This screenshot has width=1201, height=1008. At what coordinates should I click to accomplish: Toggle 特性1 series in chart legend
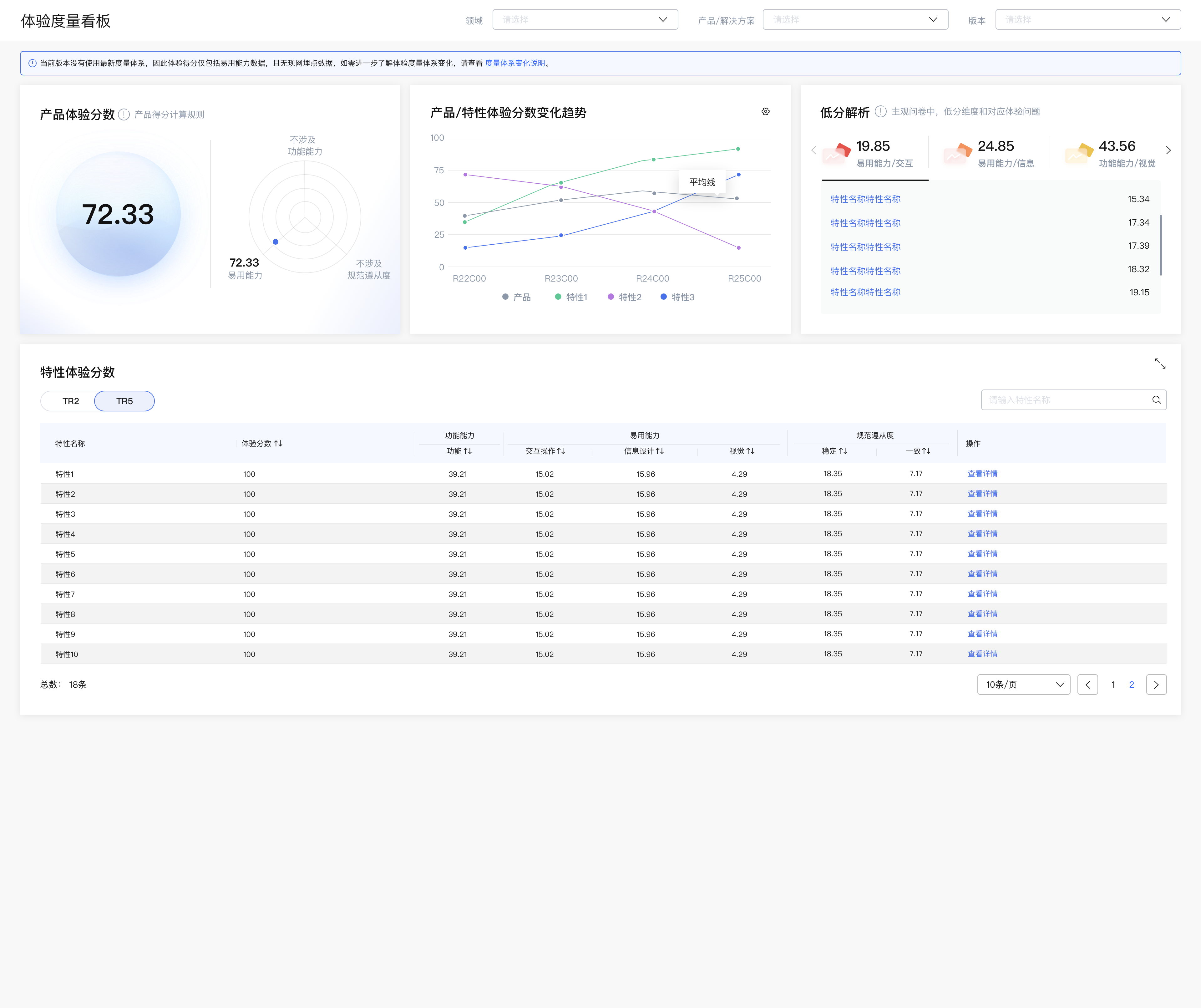[x=571, y=297]
